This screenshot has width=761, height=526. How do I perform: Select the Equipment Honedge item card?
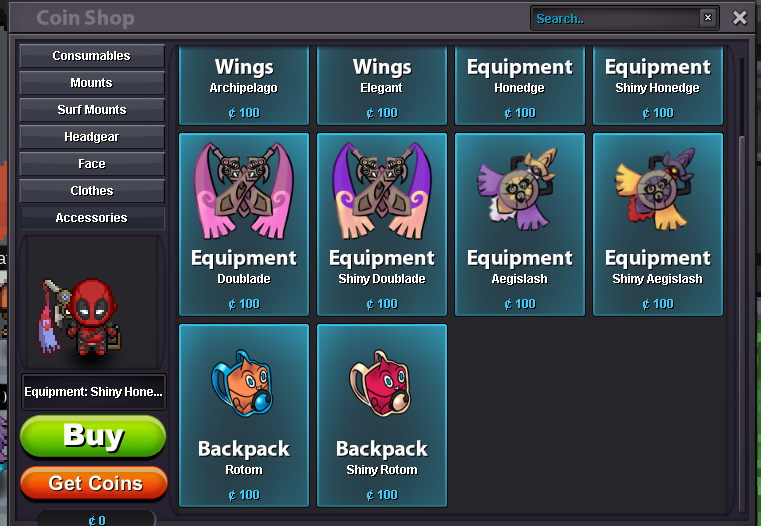pyautogui.click(x=520, y=85)
